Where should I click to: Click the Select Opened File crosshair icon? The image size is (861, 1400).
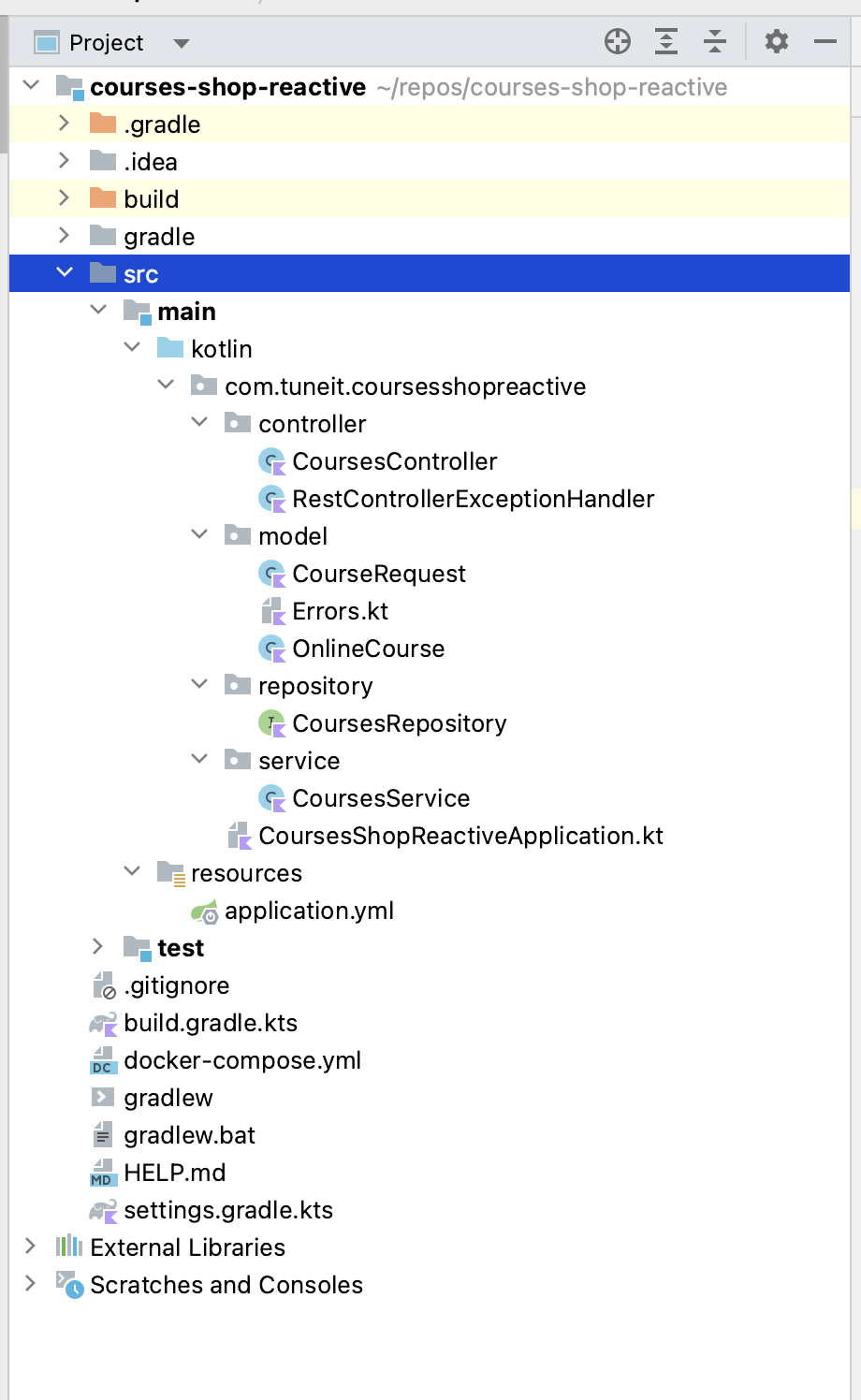point(618,42)
